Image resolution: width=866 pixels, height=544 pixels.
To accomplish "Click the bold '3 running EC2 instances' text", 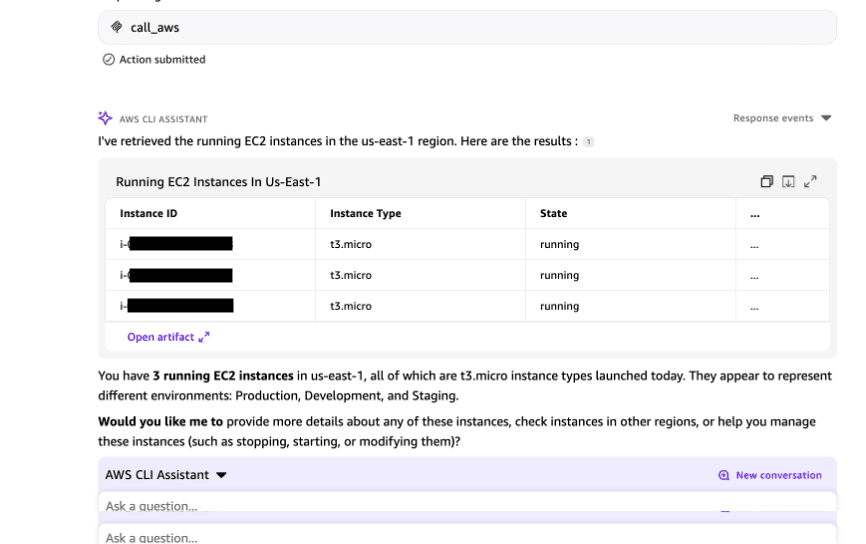I will click(x=223, y=376).
